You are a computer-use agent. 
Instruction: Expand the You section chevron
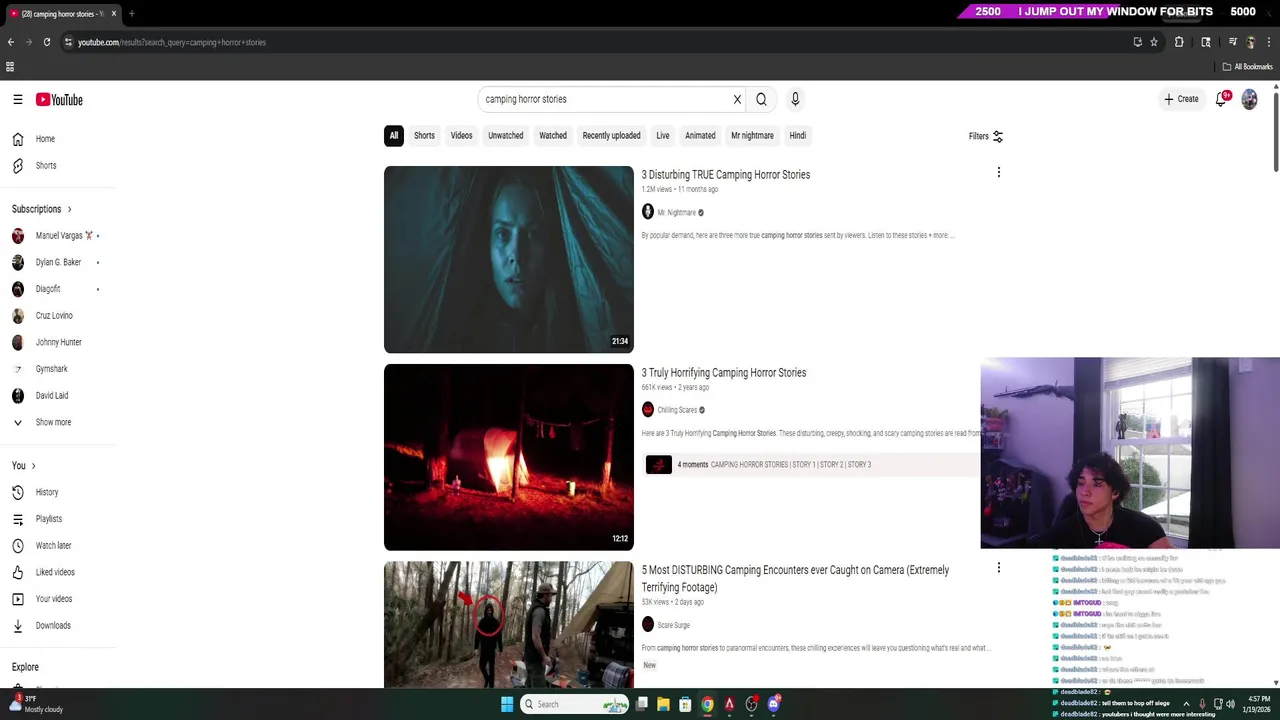click(x=33, y=466)
